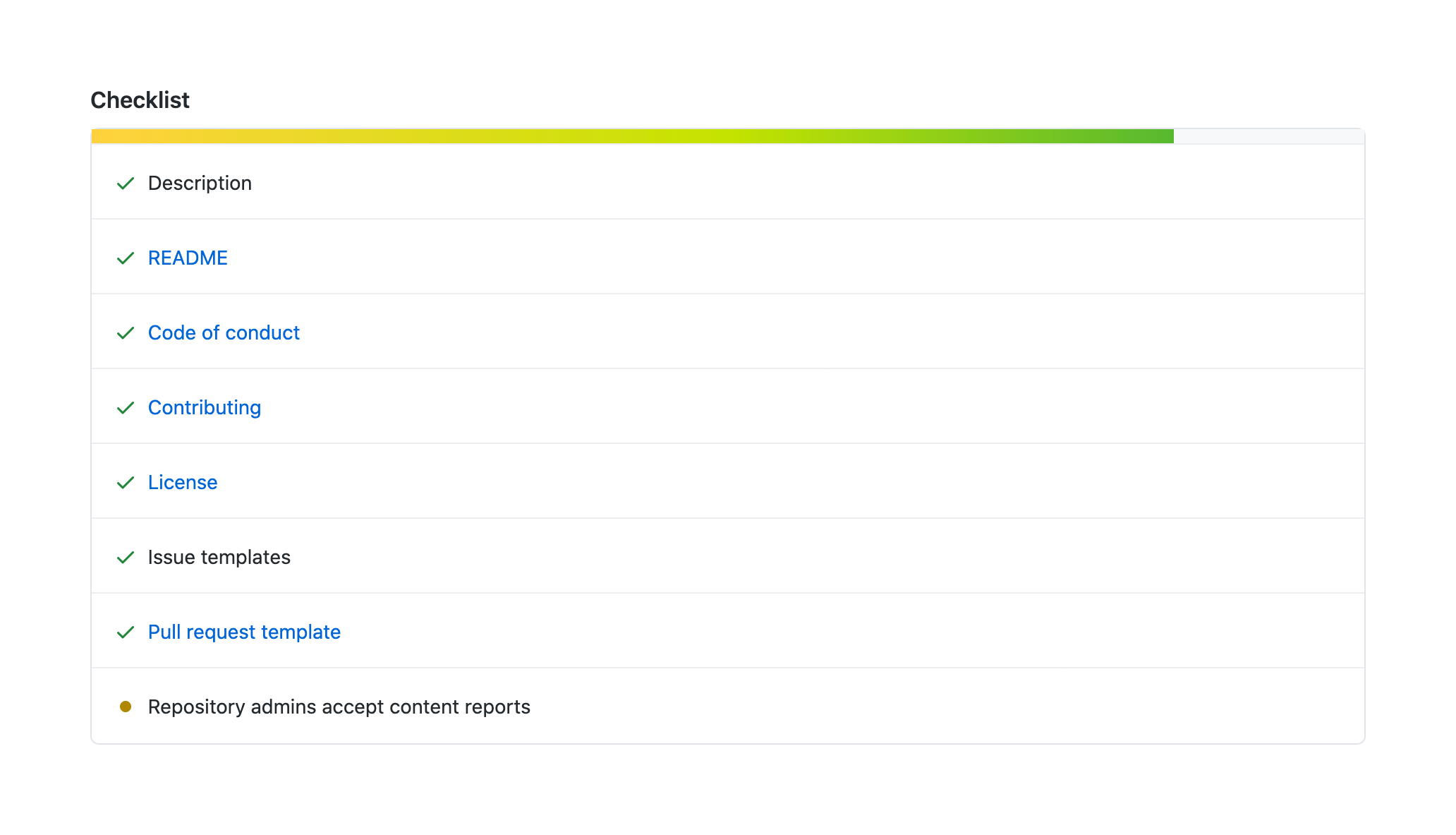Click the yellow start of the progress bar
Screen dimensions: 1456x835
(x=113, y=136)
